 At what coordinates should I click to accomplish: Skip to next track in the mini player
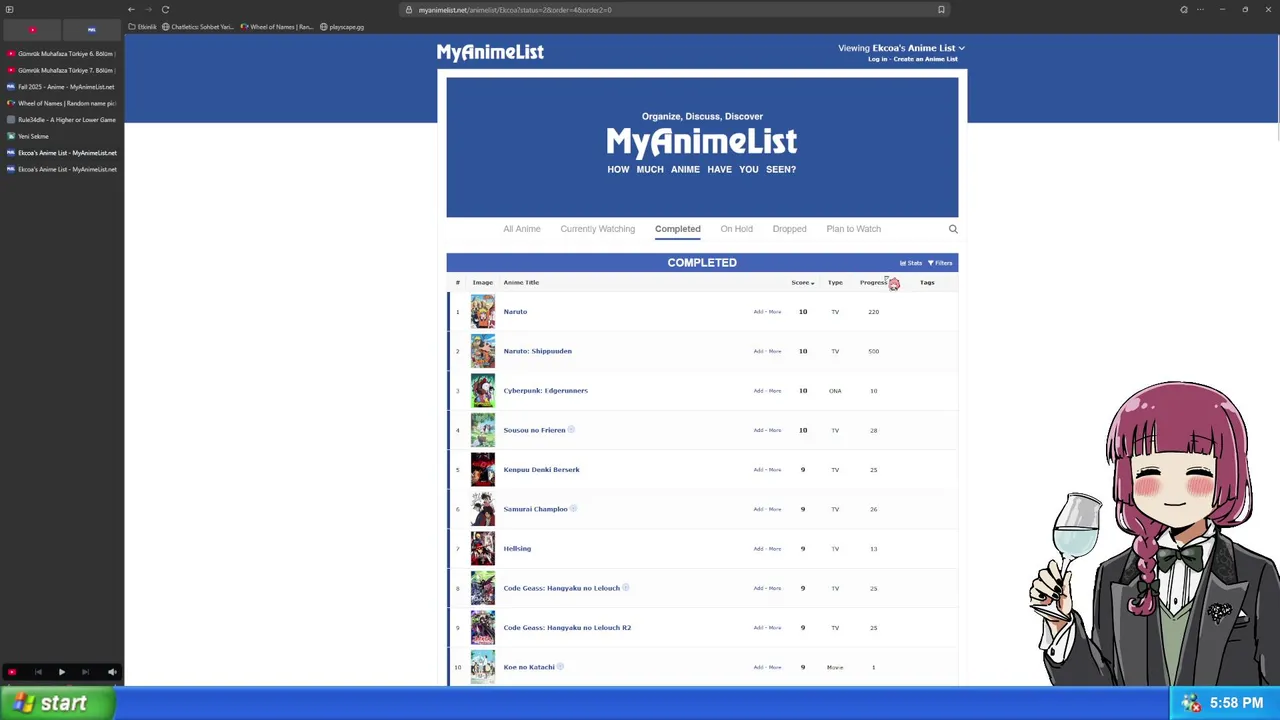tap(85, 672)
